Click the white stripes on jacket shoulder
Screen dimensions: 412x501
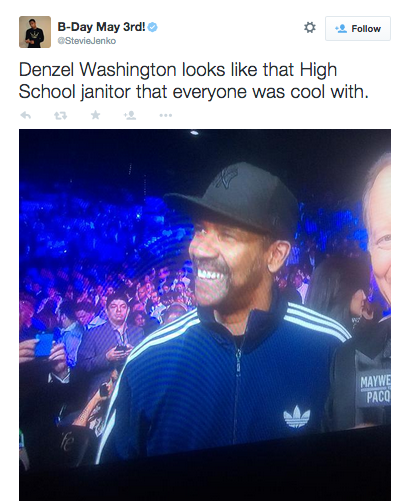tap(317, 321)
